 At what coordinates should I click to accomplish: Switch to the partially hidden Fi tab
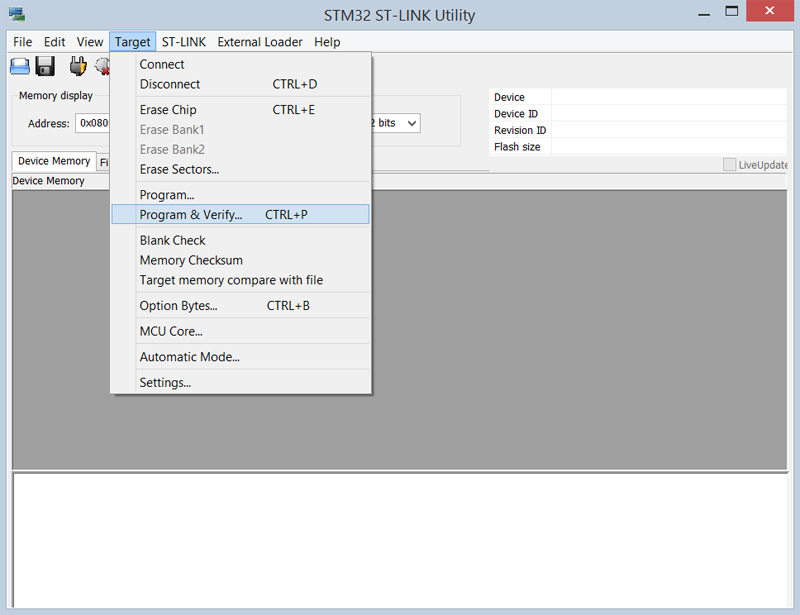click(x=104, y=162)
